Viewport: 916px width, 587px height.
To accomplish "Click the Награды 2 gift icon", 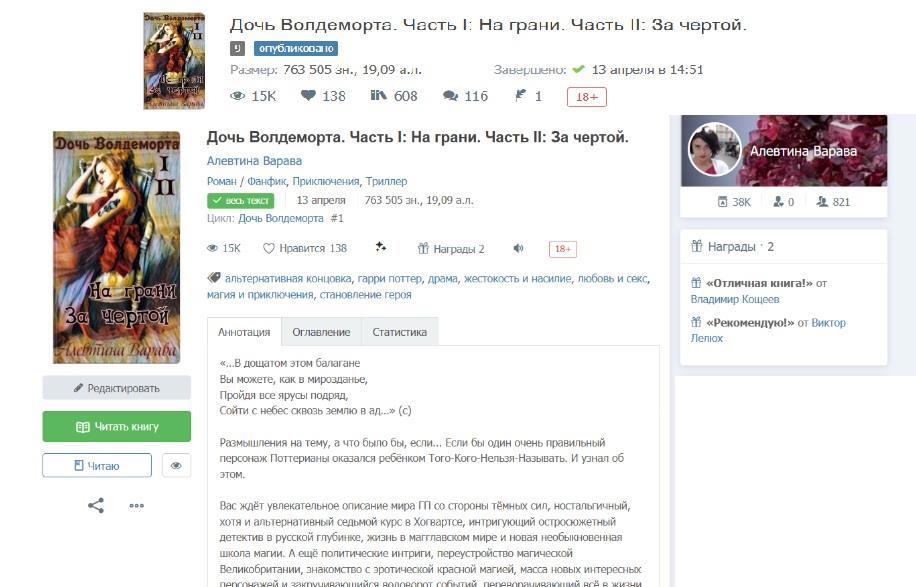I will 424,248.
